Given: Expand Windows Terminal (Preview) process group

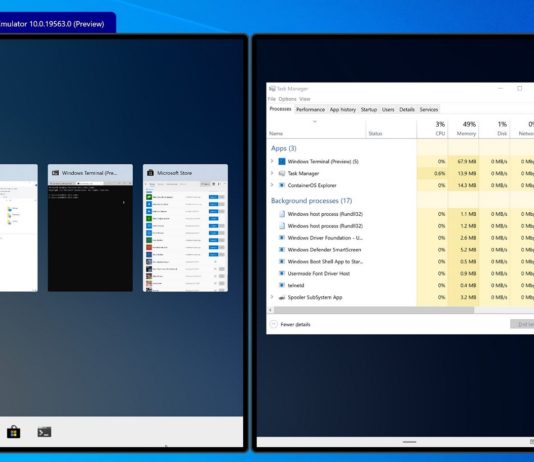Looking at the screenshot, I should (272, 161).
